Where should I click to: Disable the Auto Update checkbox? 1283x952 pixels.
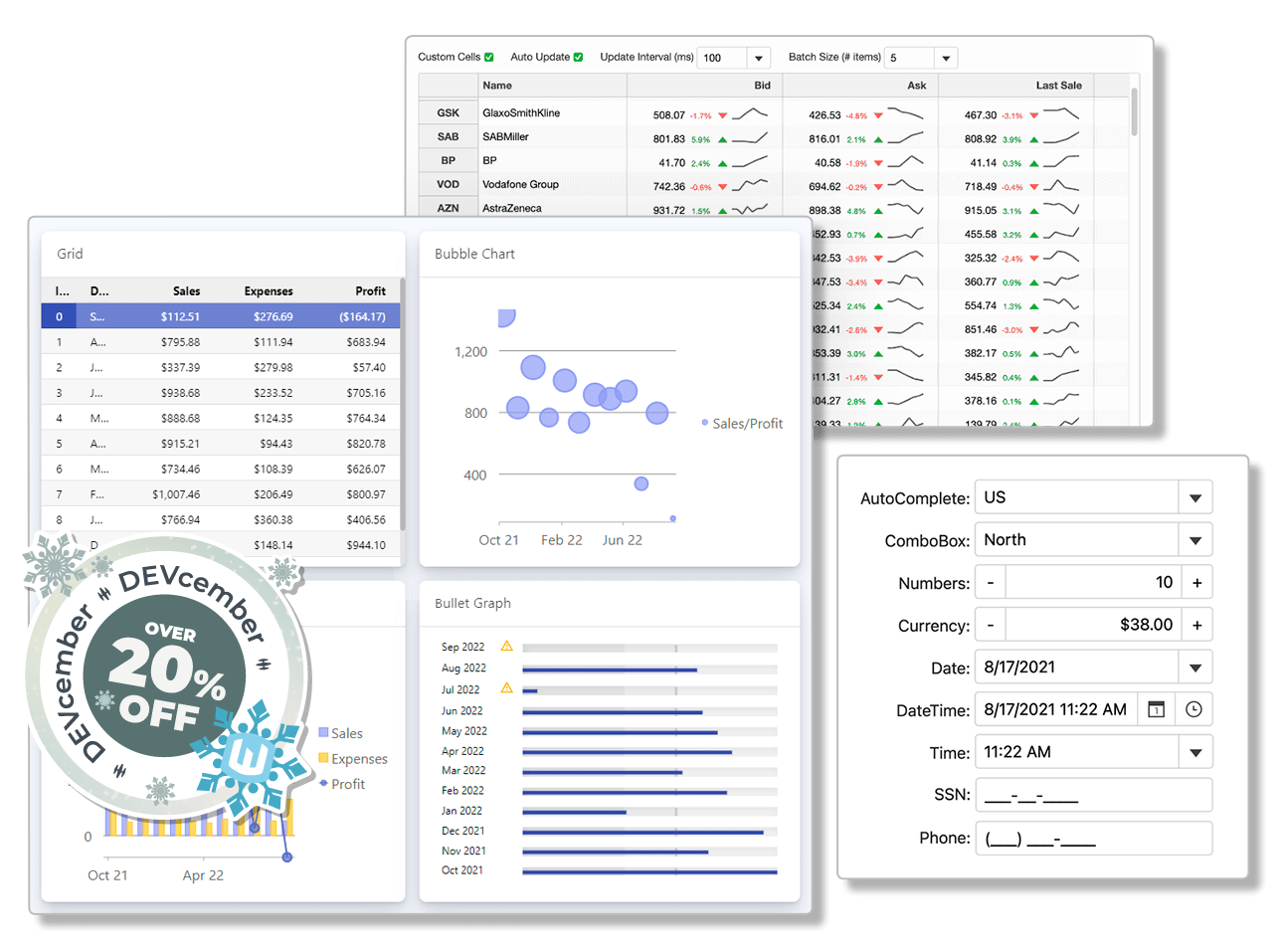578,58
